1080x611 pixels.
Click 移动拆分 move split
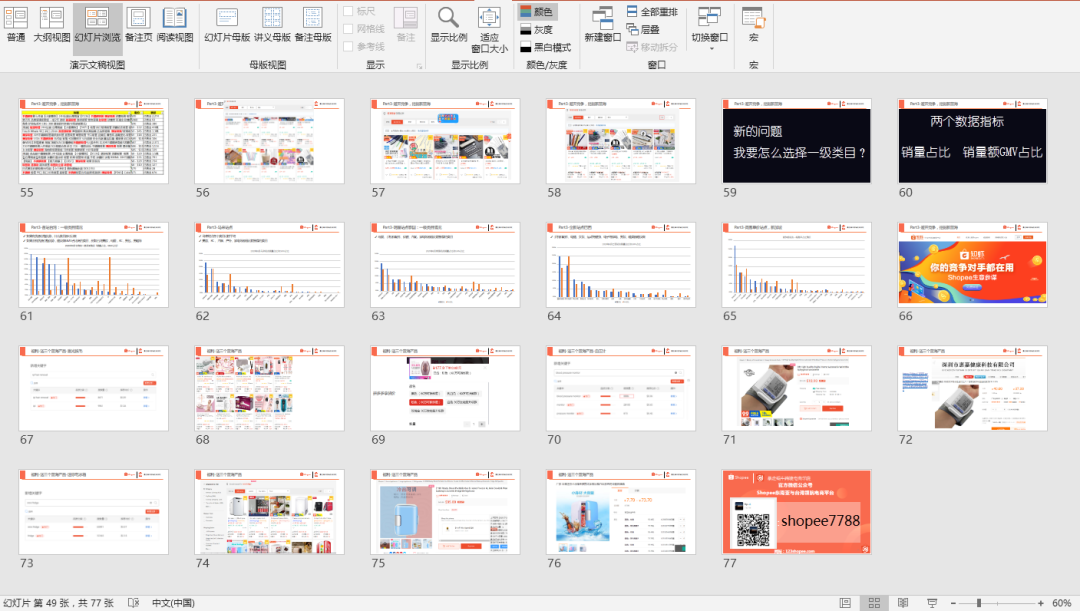[652, 47]
